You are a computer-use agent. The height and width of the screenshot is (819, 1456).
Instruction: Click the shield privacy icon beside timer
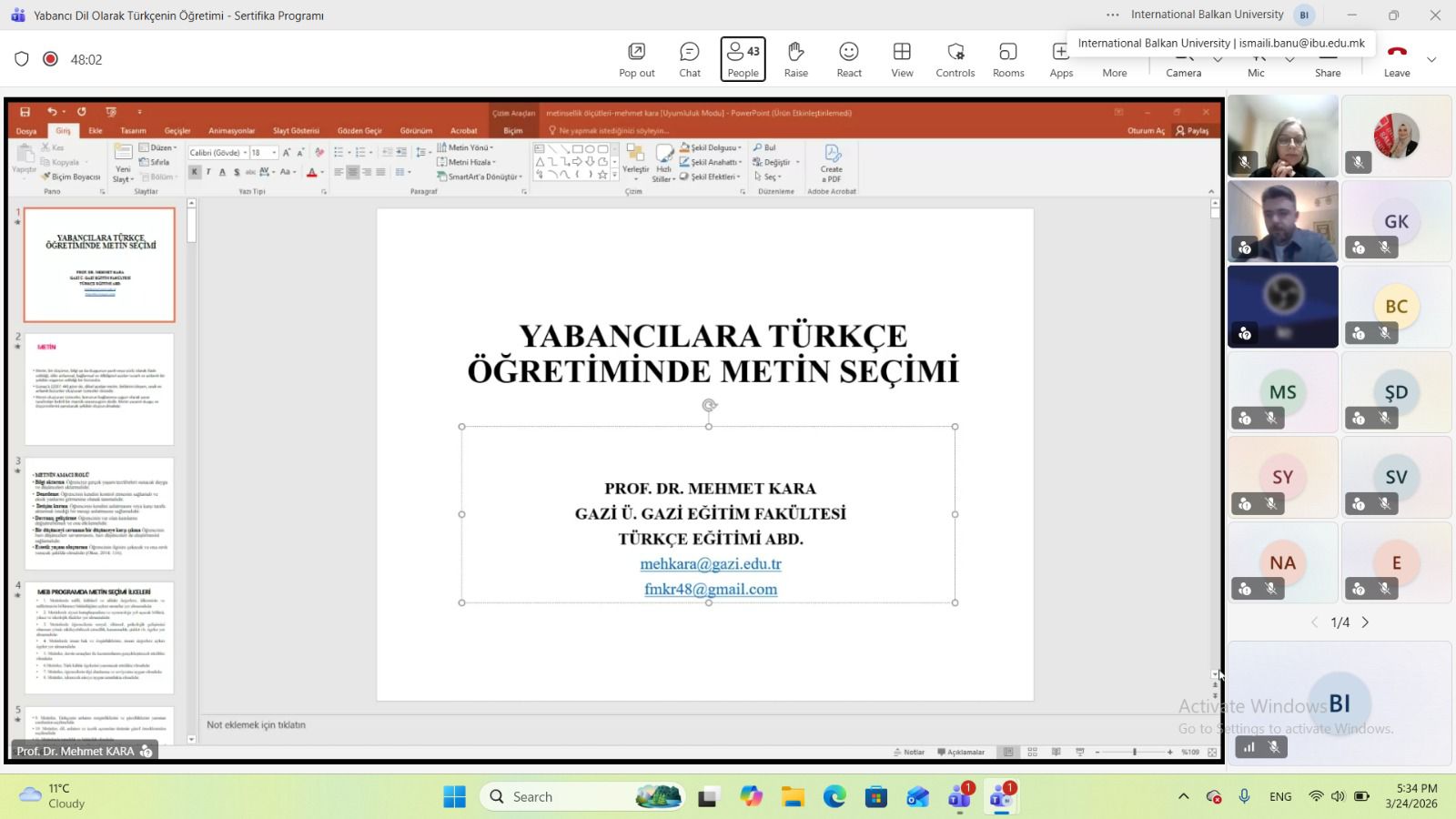tap(22, 59)
